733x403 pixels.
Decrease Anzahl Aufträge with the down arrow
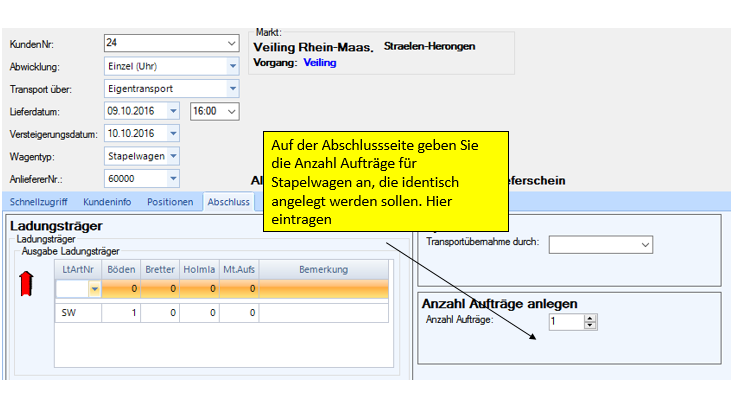(590, 326)
